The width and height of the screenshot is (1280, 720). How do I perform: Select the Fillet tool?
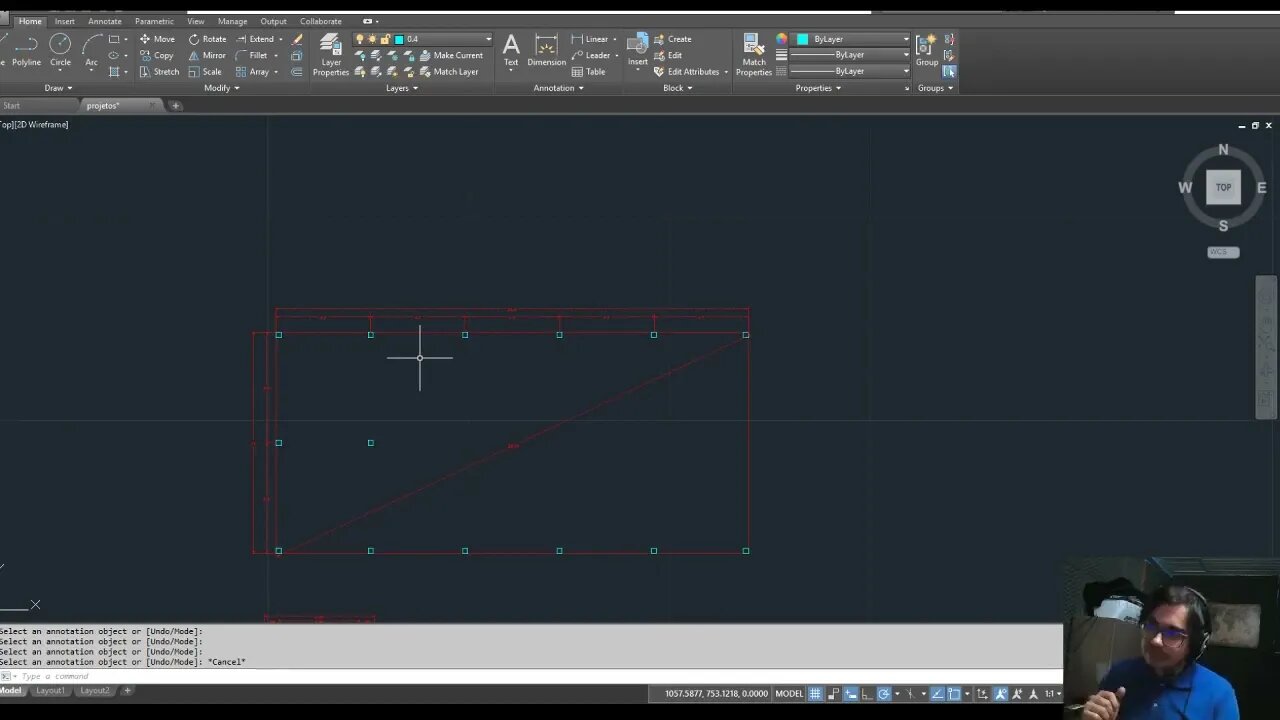pyautogui.click(x=252, y=55)
